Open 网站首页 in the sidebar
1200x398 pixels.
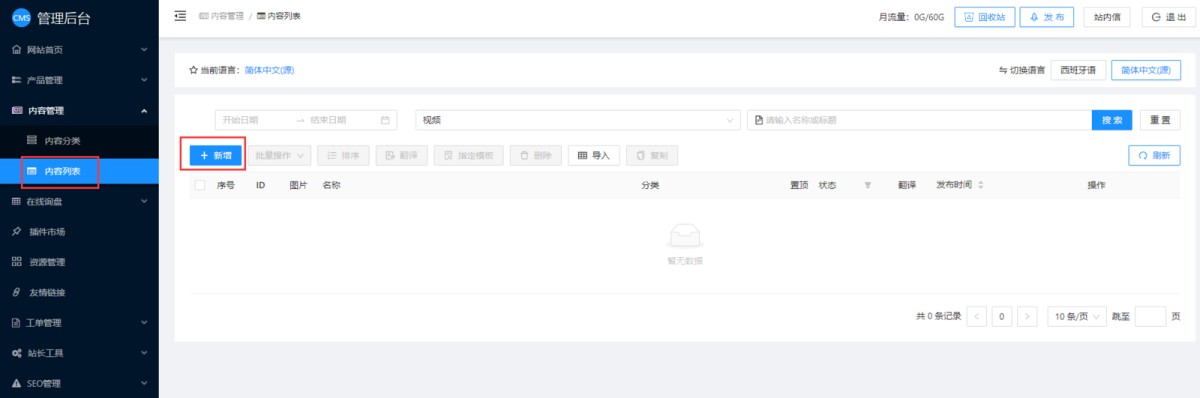click(x=79, y=49)
